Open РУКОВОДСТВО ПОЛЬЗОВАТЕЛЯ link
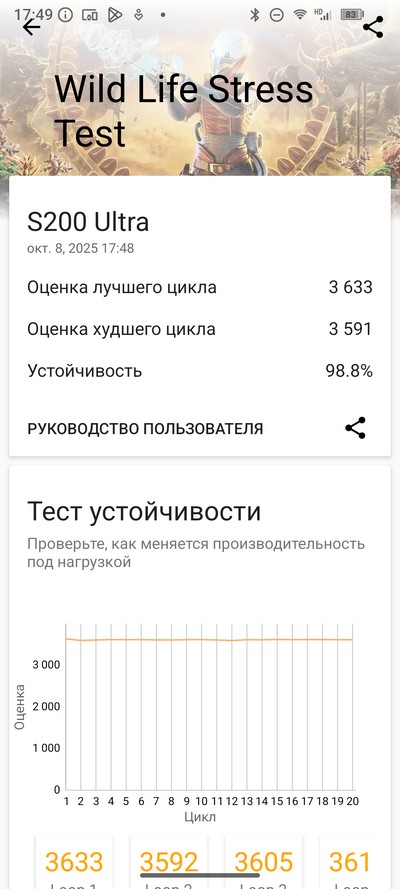The image size is (400, 889). (145, 429)
